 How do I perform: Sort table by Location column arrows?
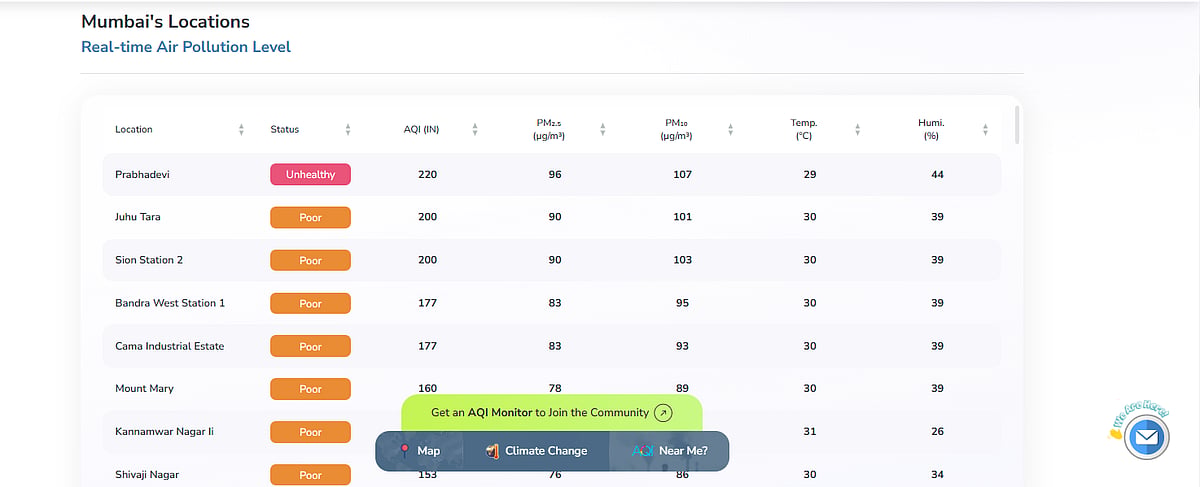(x=241, y=129)
